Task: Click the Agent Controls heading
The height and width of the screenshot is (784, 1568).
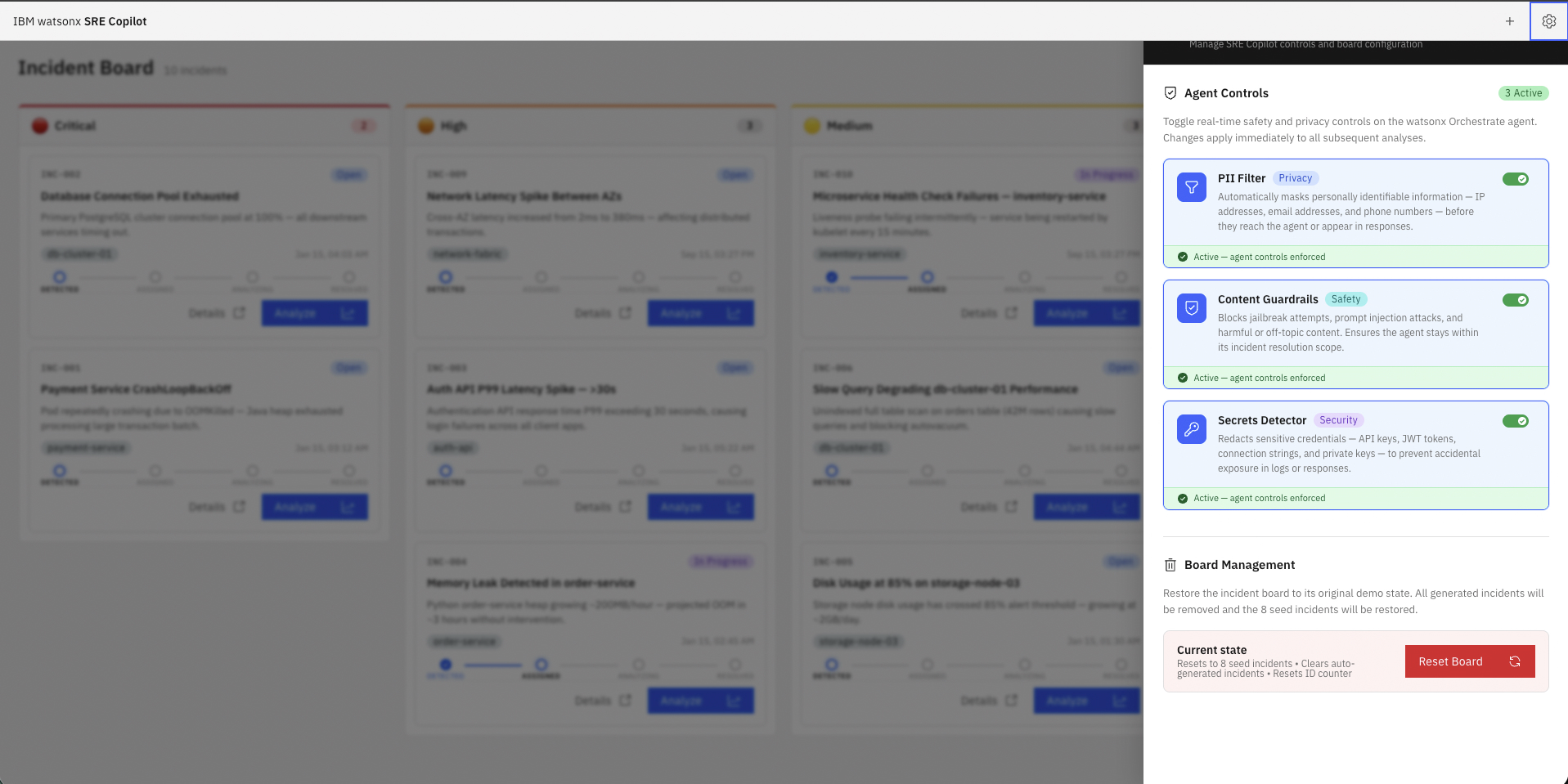Action: tap(1226, 93)
